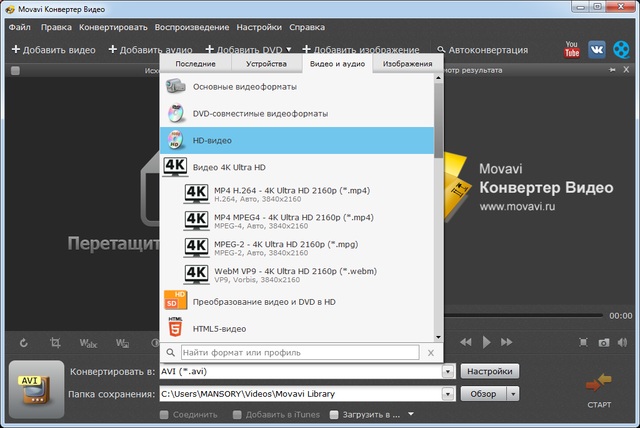Click the Настройки button beside format field
The height and width of the screenshot is (428, 640).
tap(490, 372)
